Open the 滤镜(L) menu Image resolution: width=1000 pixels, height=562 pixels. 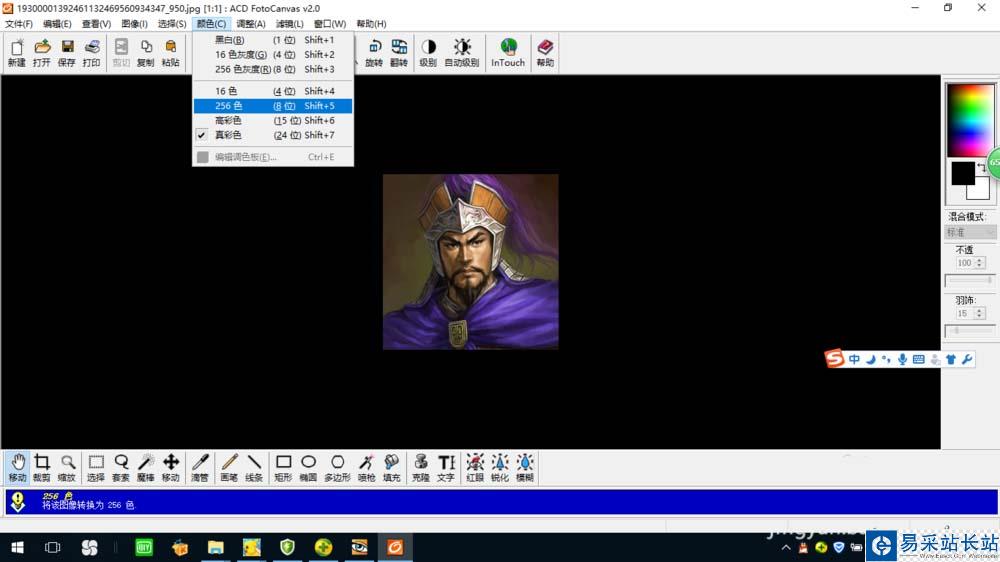tap(290, 24)
